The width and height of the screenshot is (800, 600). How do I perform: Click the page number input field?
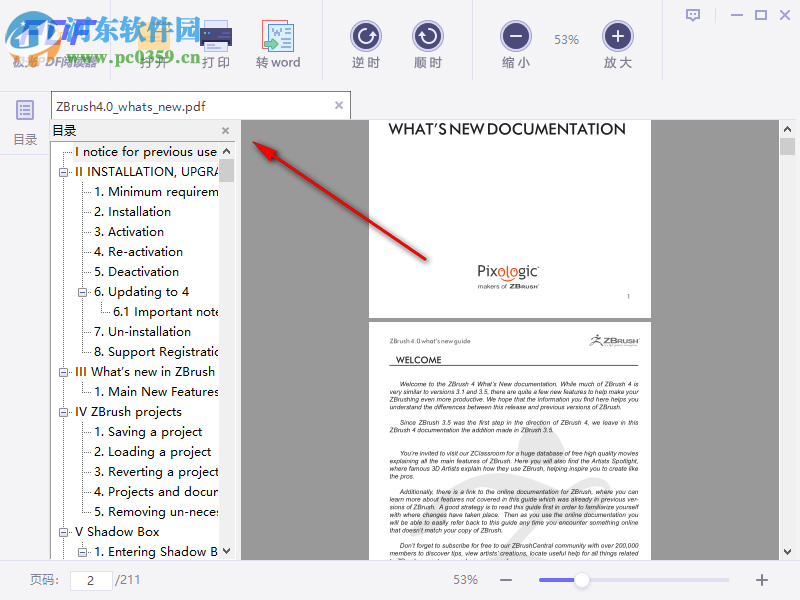pyautogui.click(x=91, y=581)
